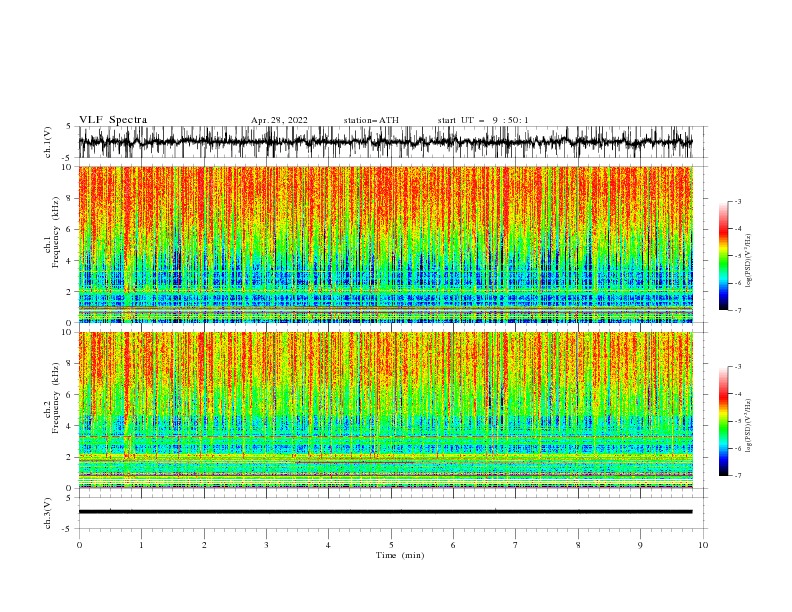
Task: Click the ch.1 spectrogram color scale bar
Action: (724, 256)
